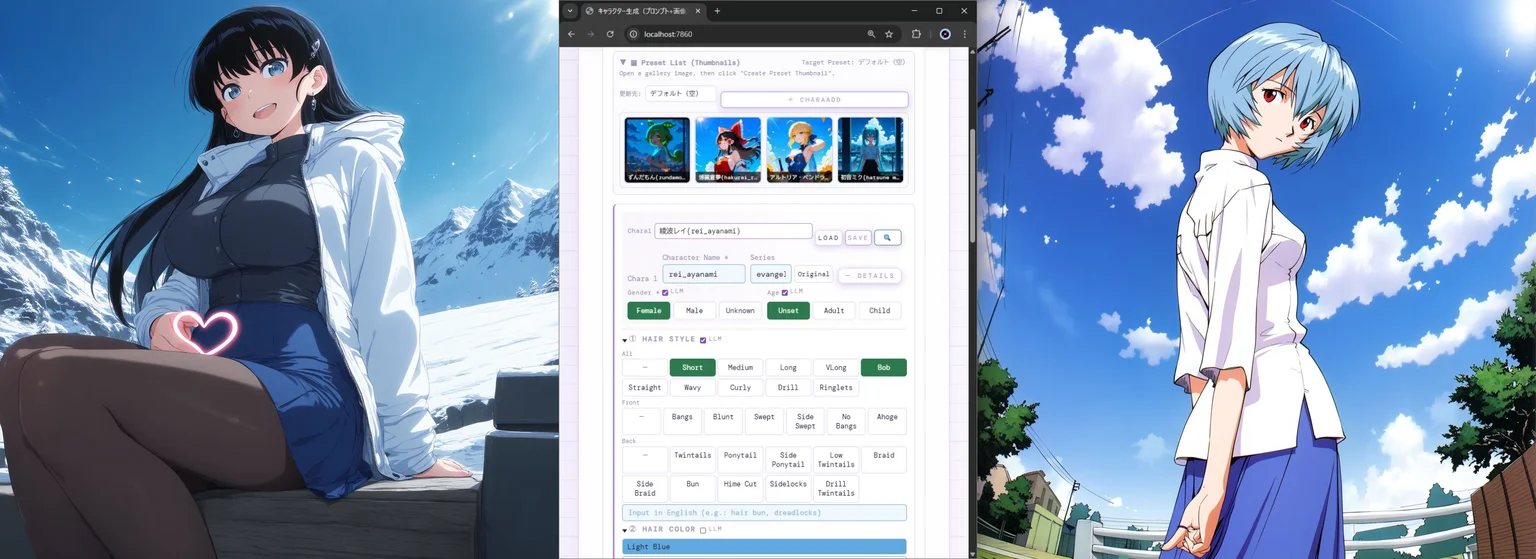Toggle the Hair Style LLM checkbox
The width and height of the screenshot is (1536, 559).
(x=703, y=340)
